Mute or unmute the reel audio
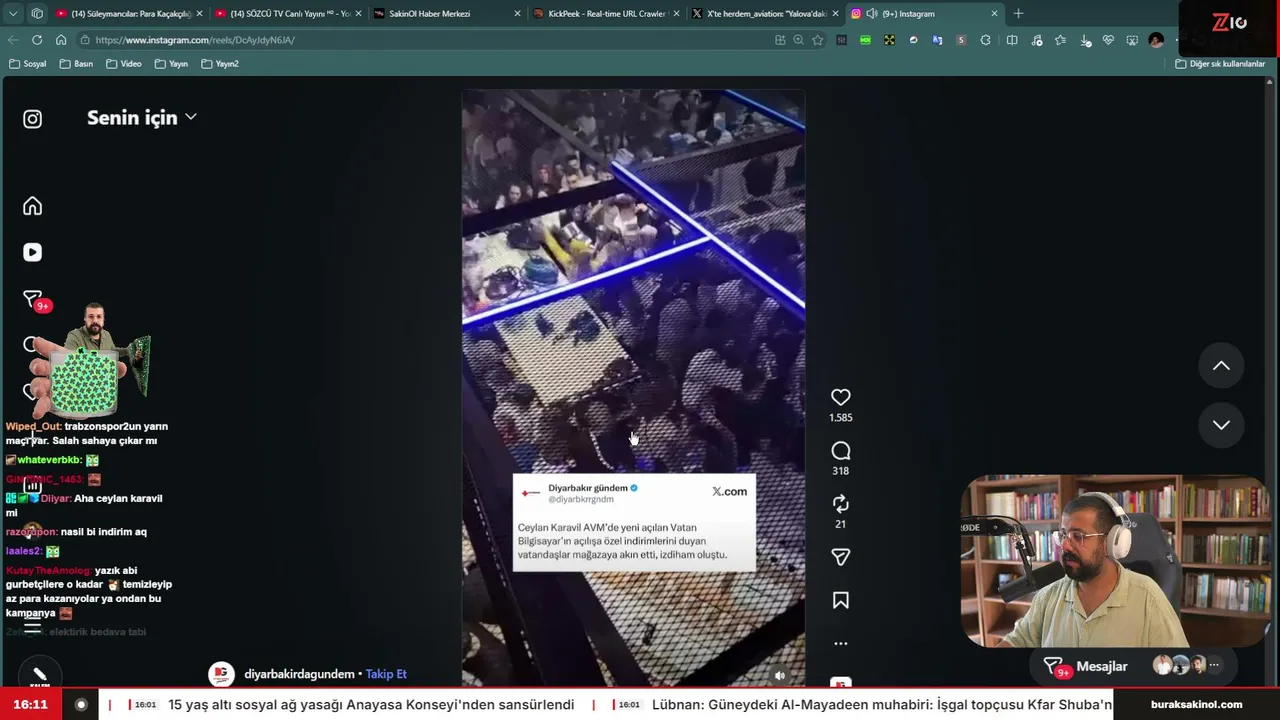 780,675
